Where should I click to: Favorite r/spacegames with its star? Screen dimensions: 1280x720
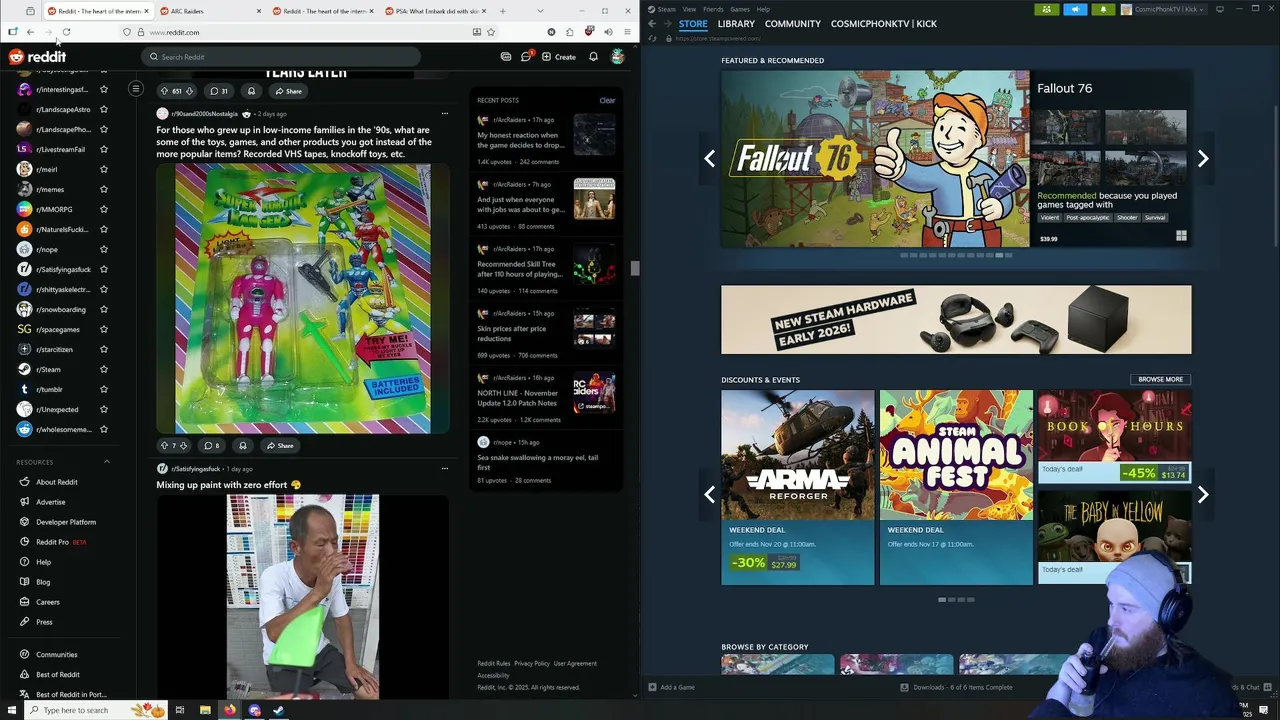pyautogui.click(x=104, y=329)
